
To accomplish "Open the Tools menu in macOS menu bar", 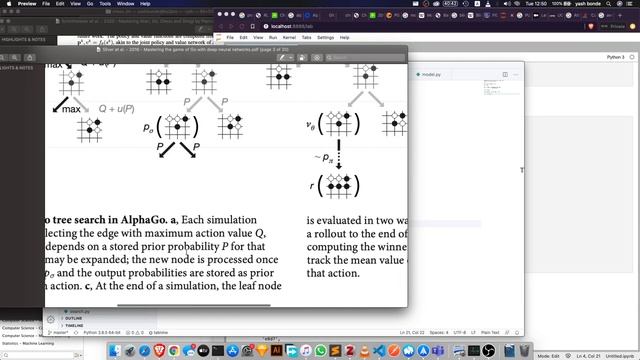I will tap(105, 4).
